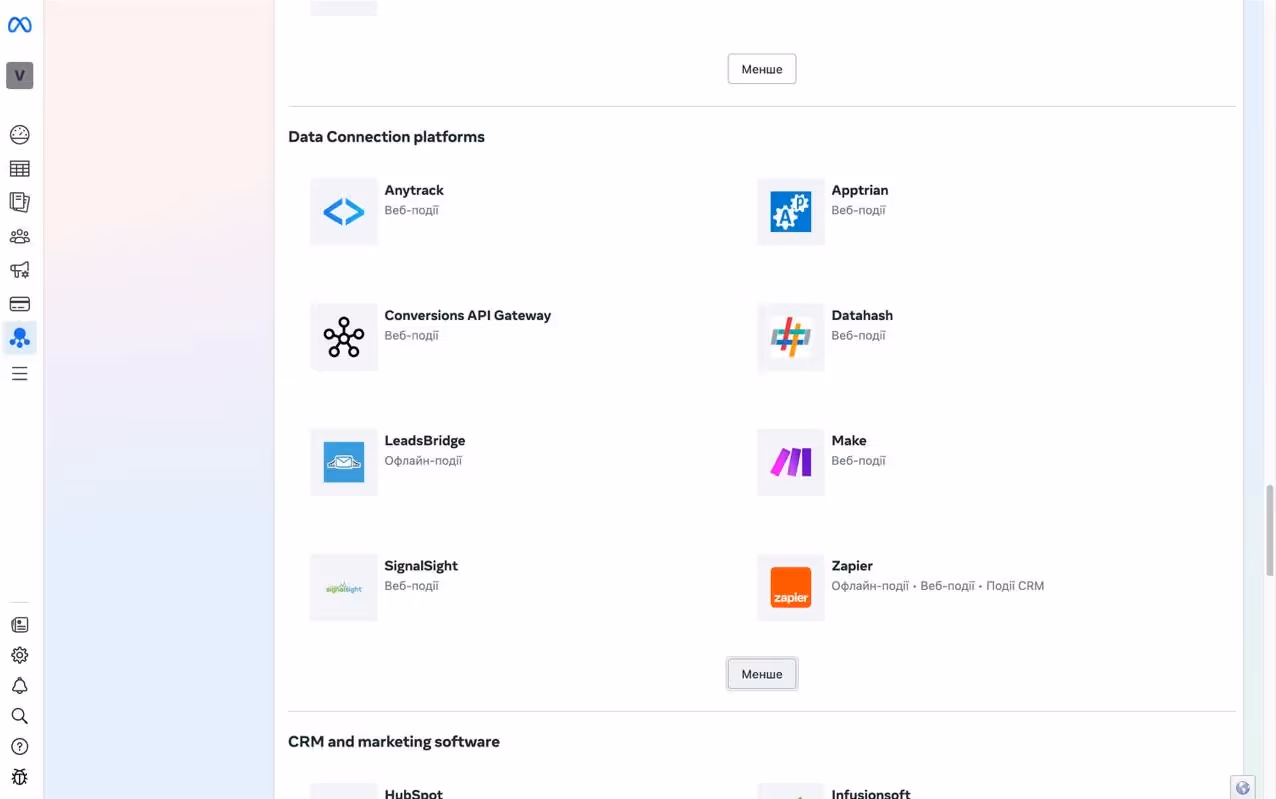Click the bug report icon

point(19,777)
